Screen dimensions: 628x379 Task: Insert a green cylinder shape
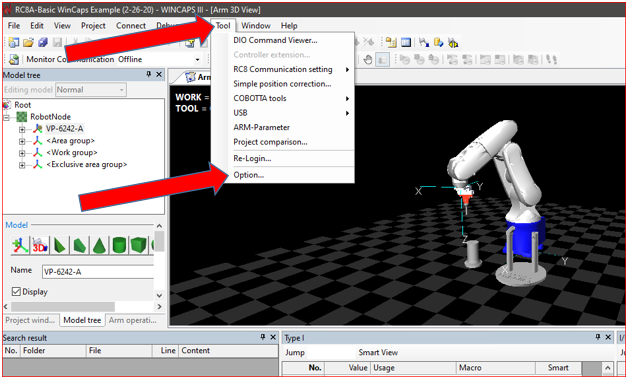pos(119,245)
